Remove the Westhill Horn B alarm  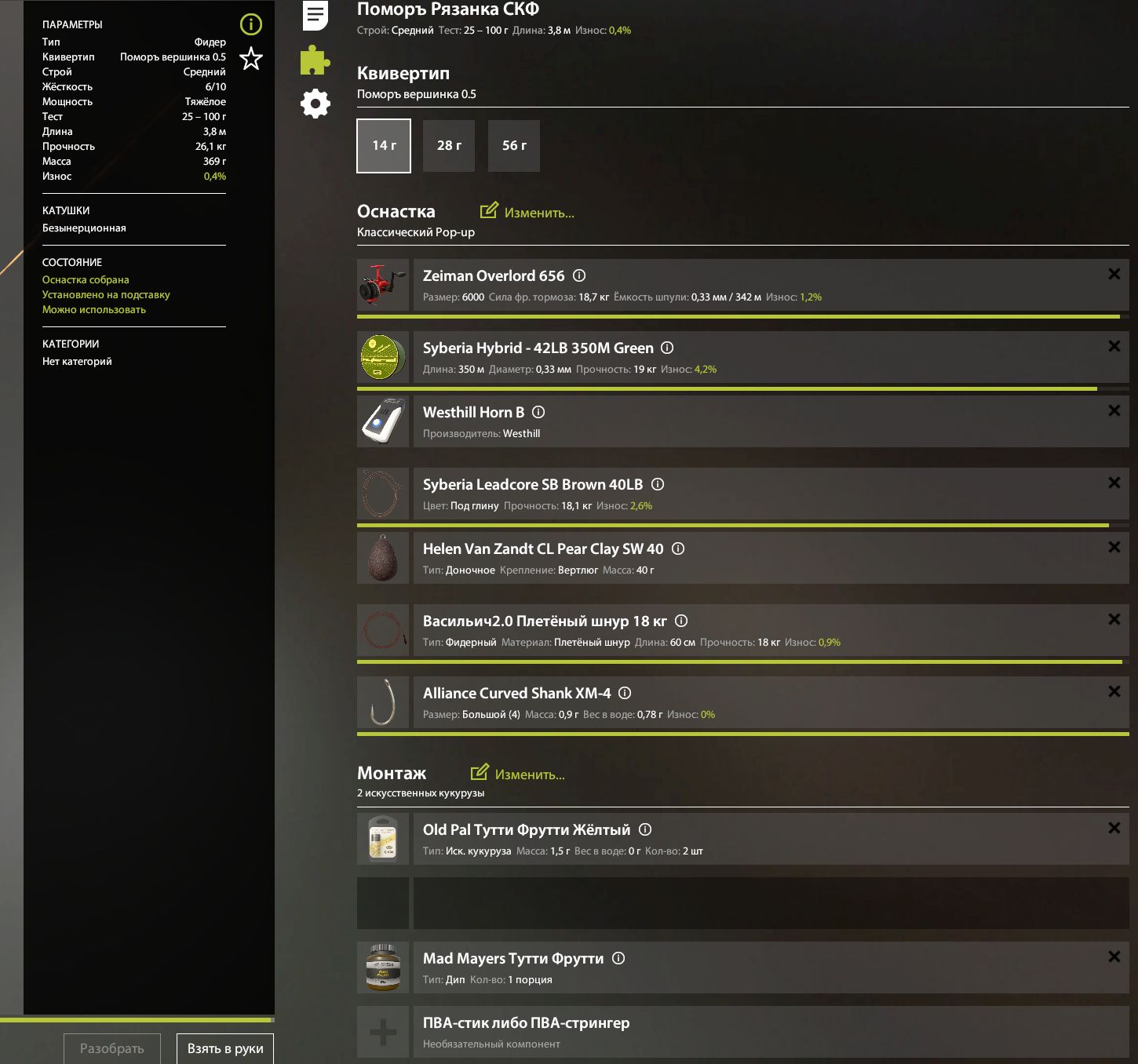1114,410
